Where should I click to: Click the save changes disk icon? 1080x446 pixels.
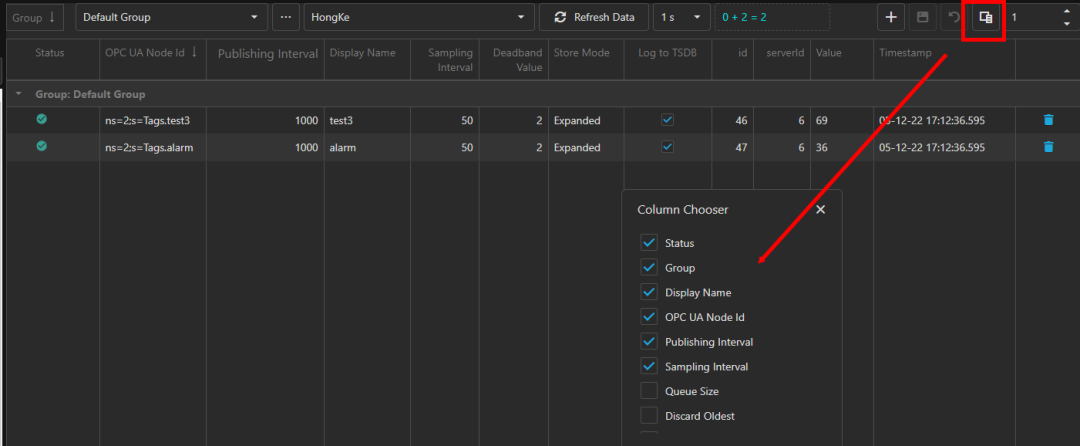pyautogui.click(x=922, y=17)
